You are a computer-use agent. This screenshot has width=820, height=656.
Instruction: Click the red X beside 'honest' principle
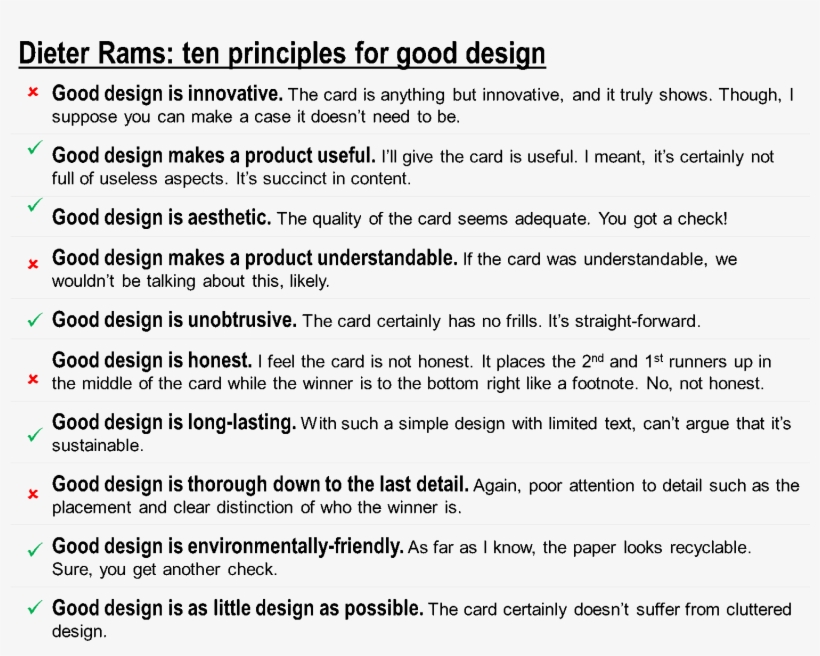pyautogui.click(x=33, y=379)
